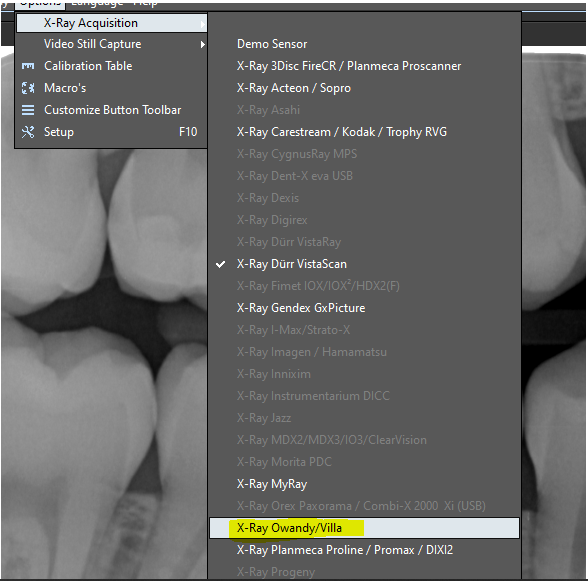Open Calibration Table from the menu
Image resolution: width=588 pixels, height=581 pixels.
[112, 66]
